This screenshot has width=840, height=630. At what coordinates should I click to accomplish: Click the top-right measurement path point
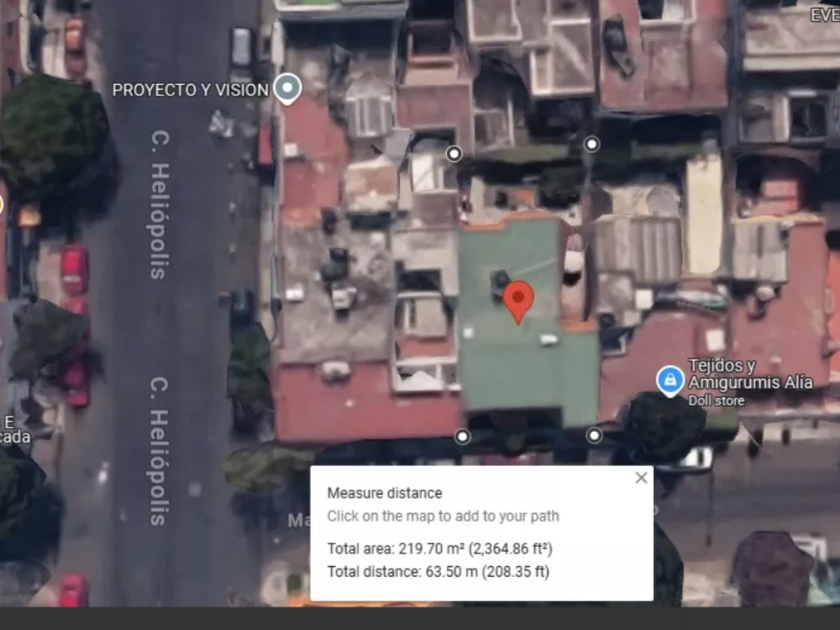click(591, 144)
